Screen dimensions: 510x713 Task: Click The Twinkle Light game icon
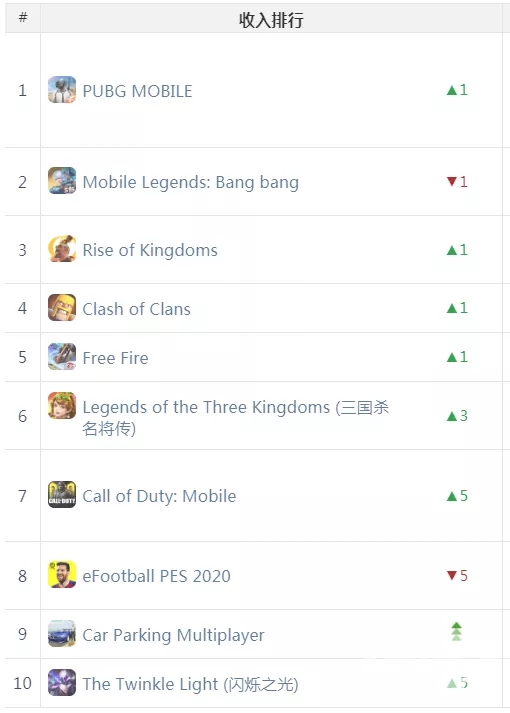pos(62,683)
